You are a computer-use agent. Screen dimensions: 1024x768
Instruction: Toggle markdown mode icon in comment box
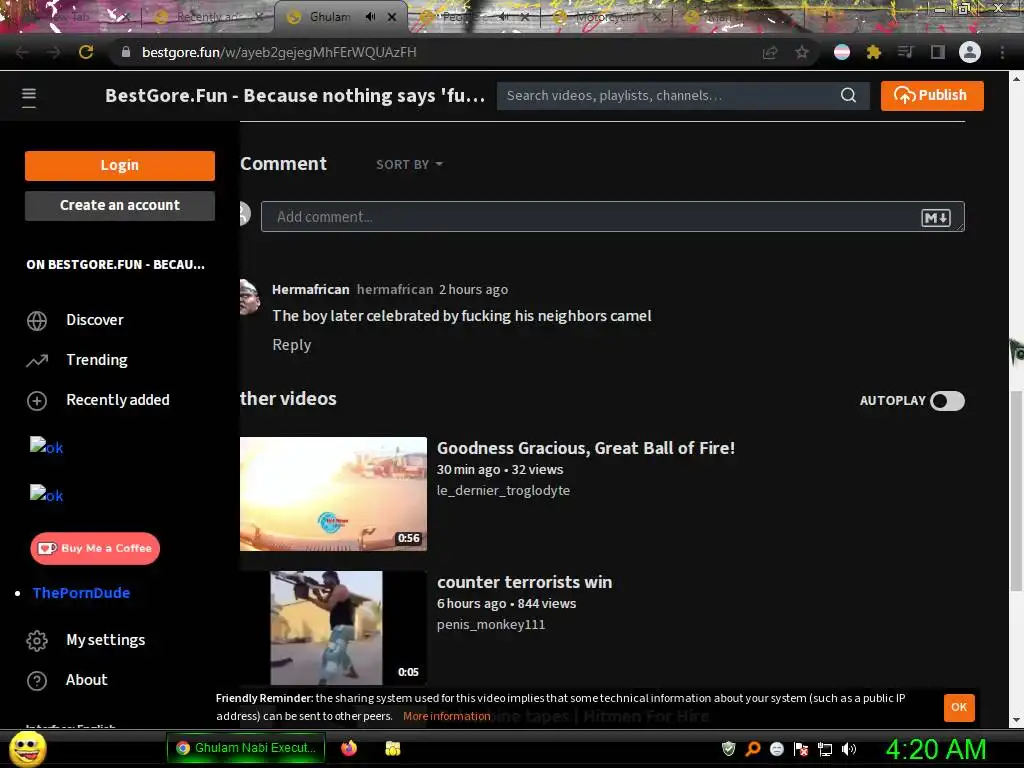click(x=935, y=217)
